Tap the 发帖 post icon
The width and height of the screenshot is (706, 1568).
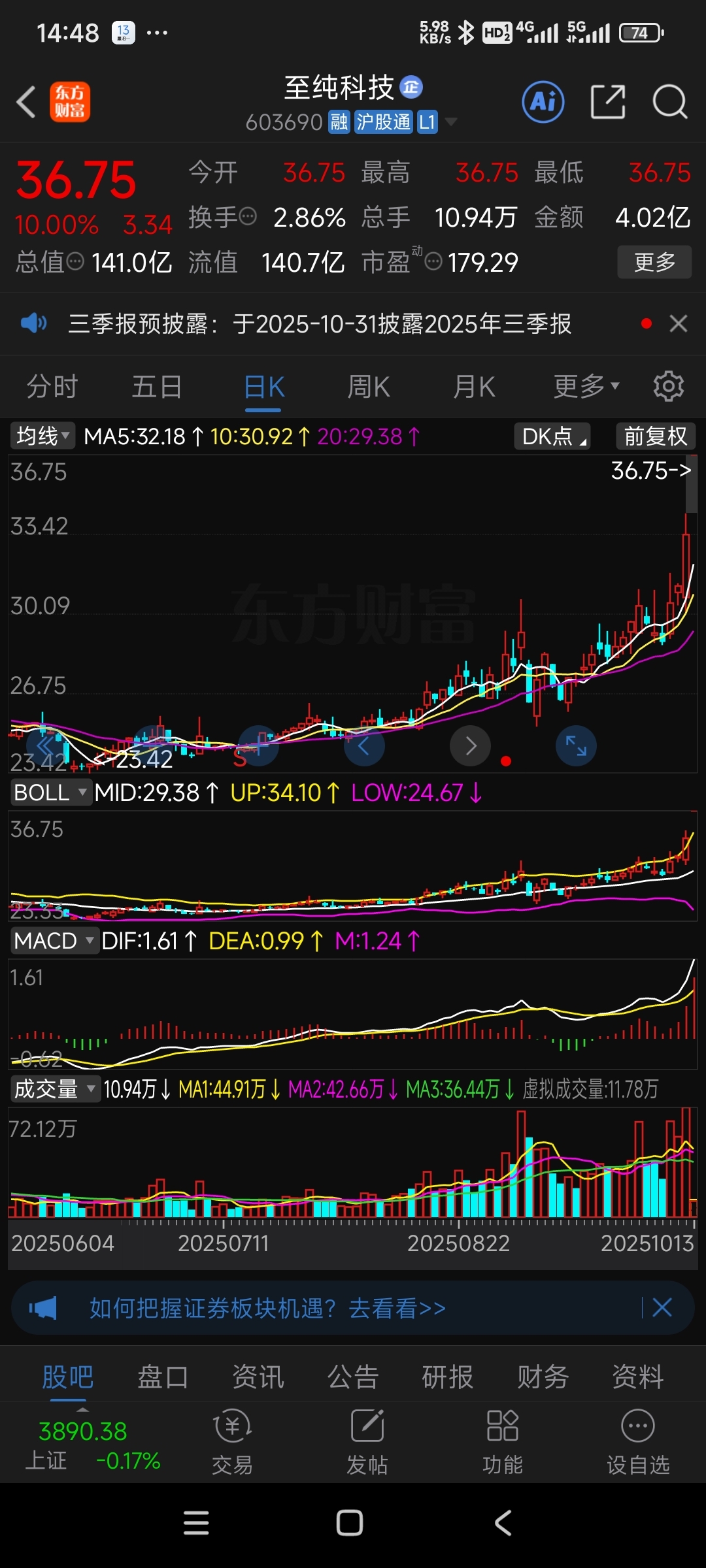[x=367, y=1443]
